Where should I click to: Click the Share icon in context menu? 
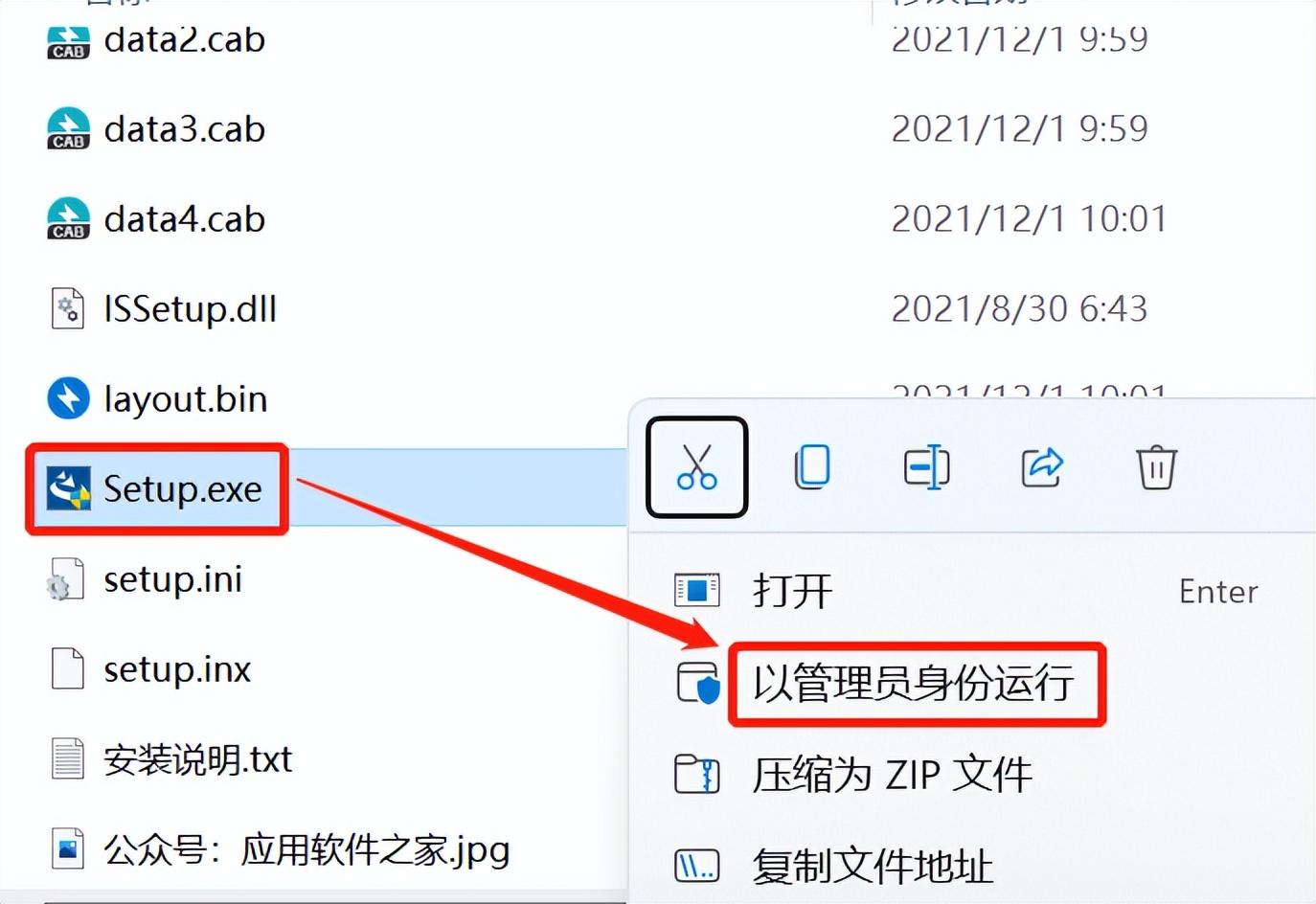[x=1042, y=467]
